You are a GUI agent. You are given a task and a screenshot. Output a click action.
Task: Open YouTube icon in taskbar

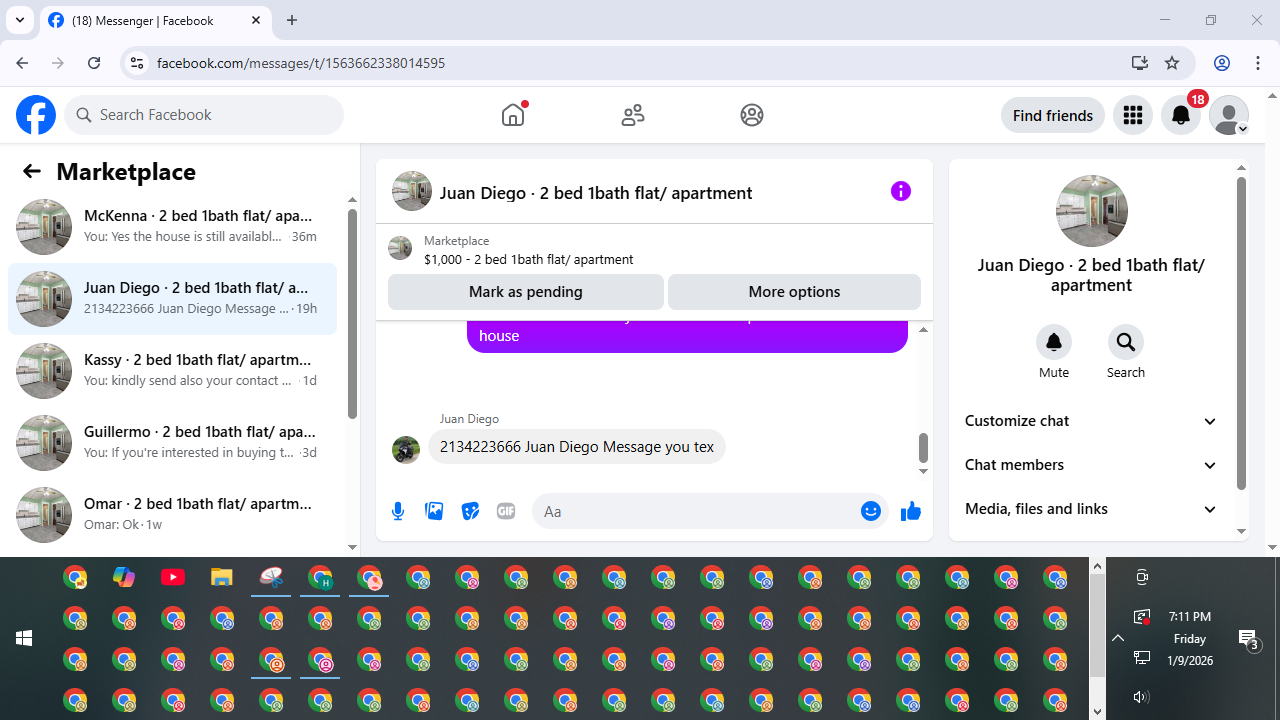click(x=173, y=577)
